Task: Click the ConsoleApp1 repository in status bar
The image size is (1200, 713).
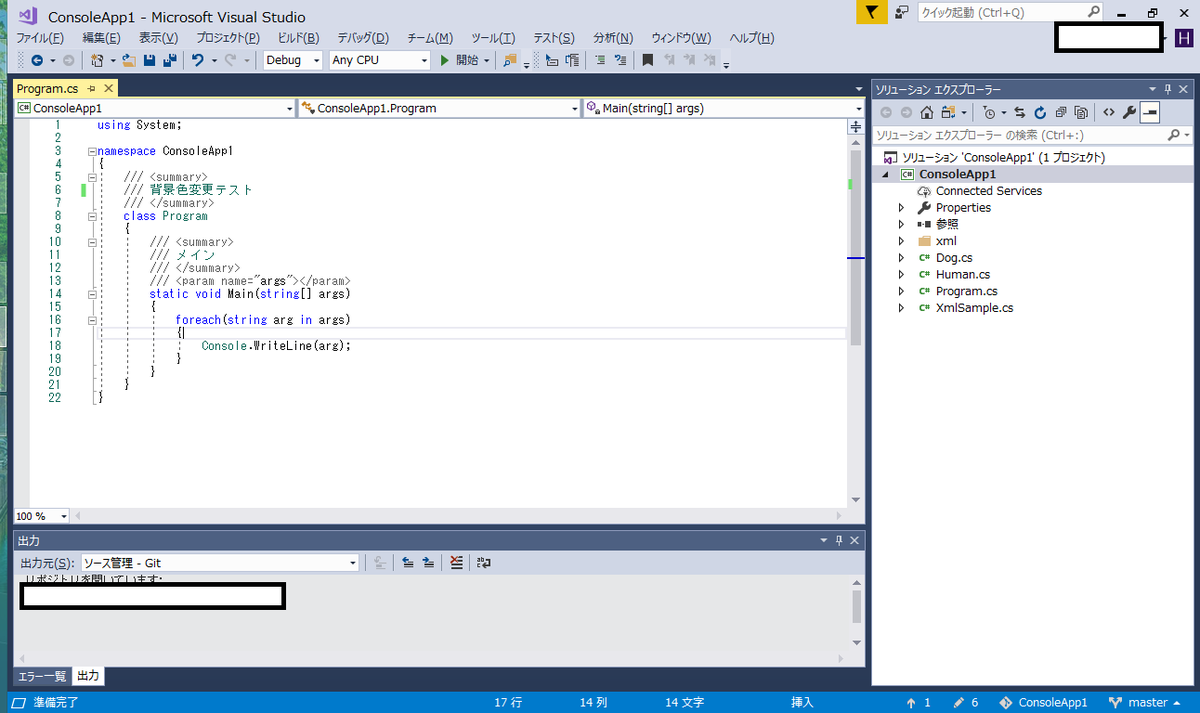Action: (1044, 703)
